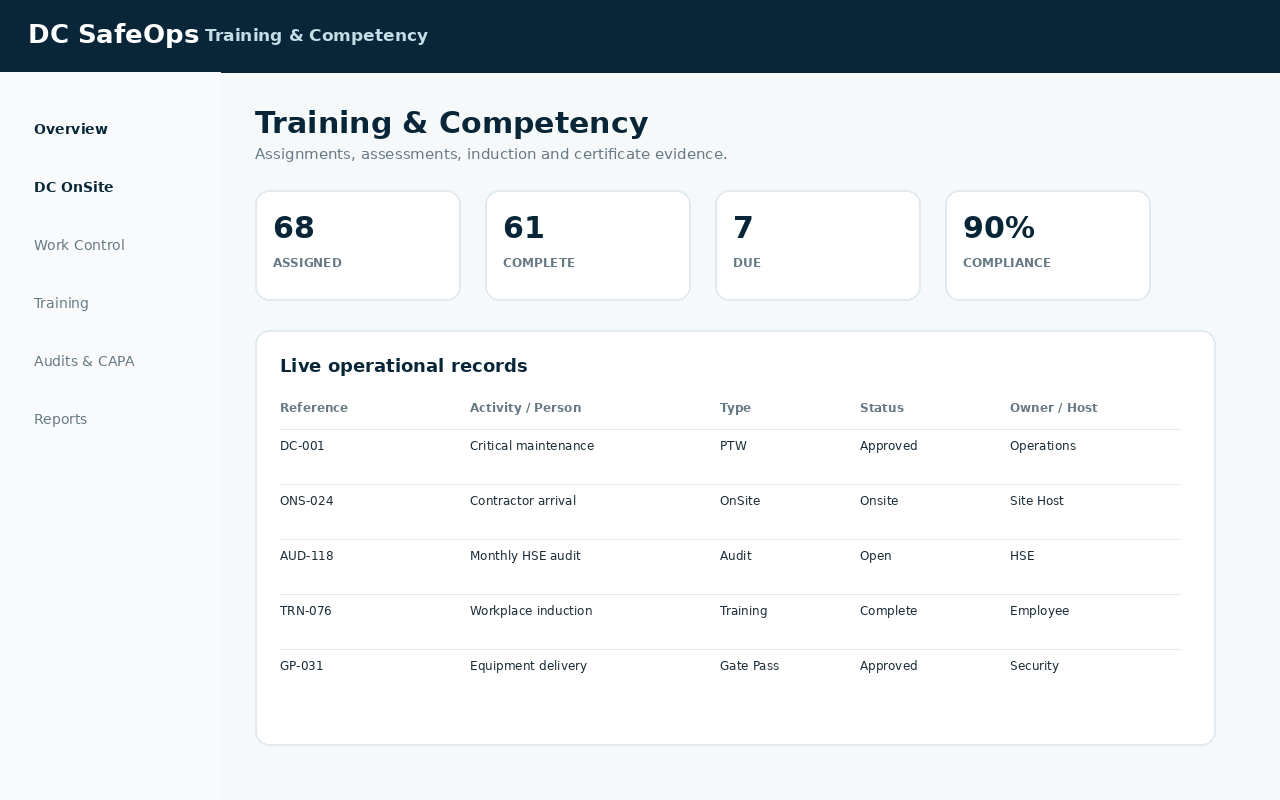Select reference TRN-076
Screen dimensions: 1280x800
pyautogui.click(x=305, y=611)
